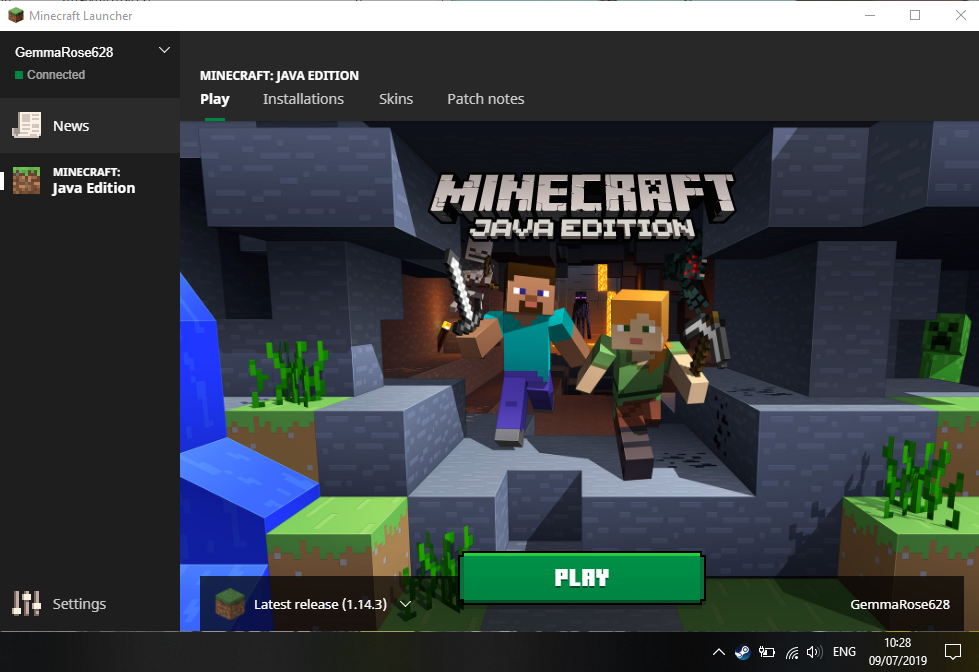This screenshot has width=979, height=672.
Task: Click the GemmaRose628 account name at top
Action: [x=64, y=52]
